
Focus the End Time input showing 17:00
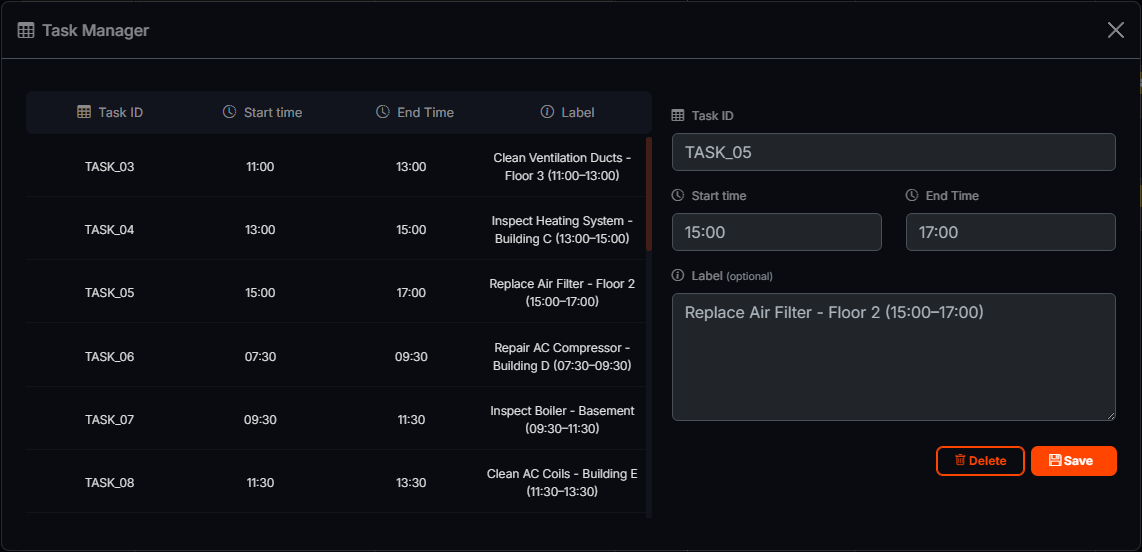tap(1010, 232)
